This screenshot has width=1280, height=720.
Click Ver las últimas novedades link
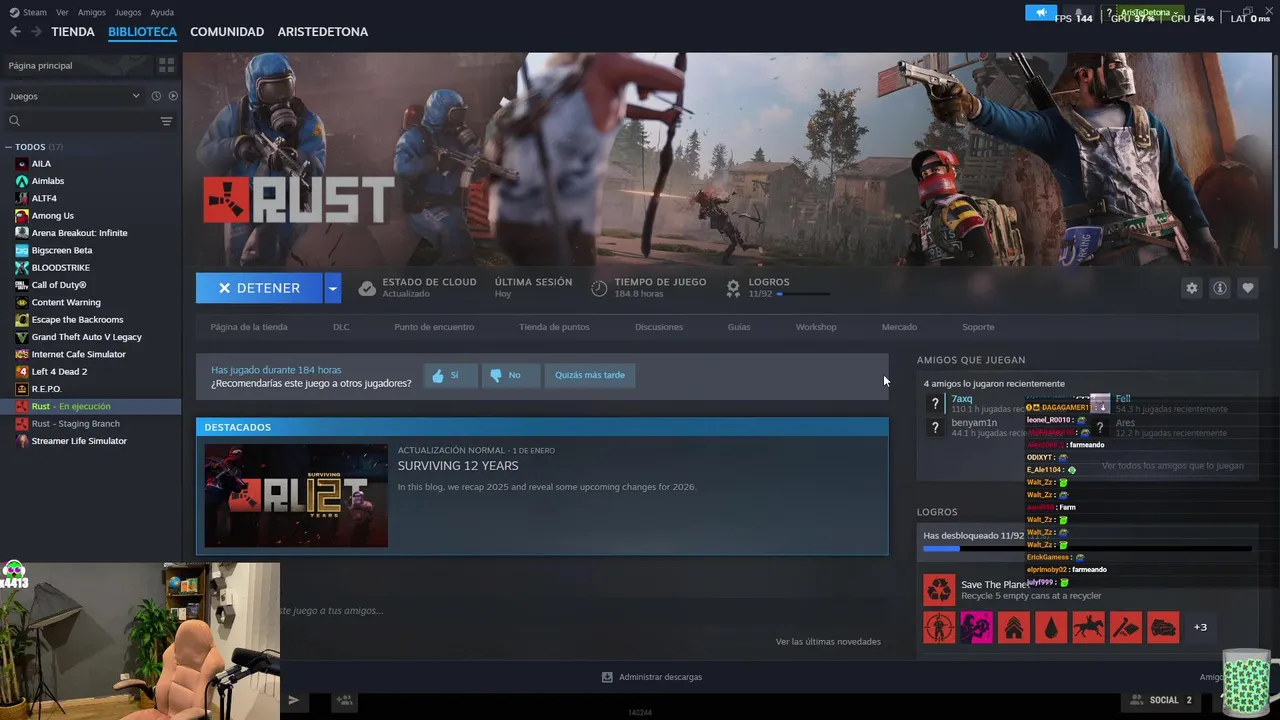coord(828,642)
